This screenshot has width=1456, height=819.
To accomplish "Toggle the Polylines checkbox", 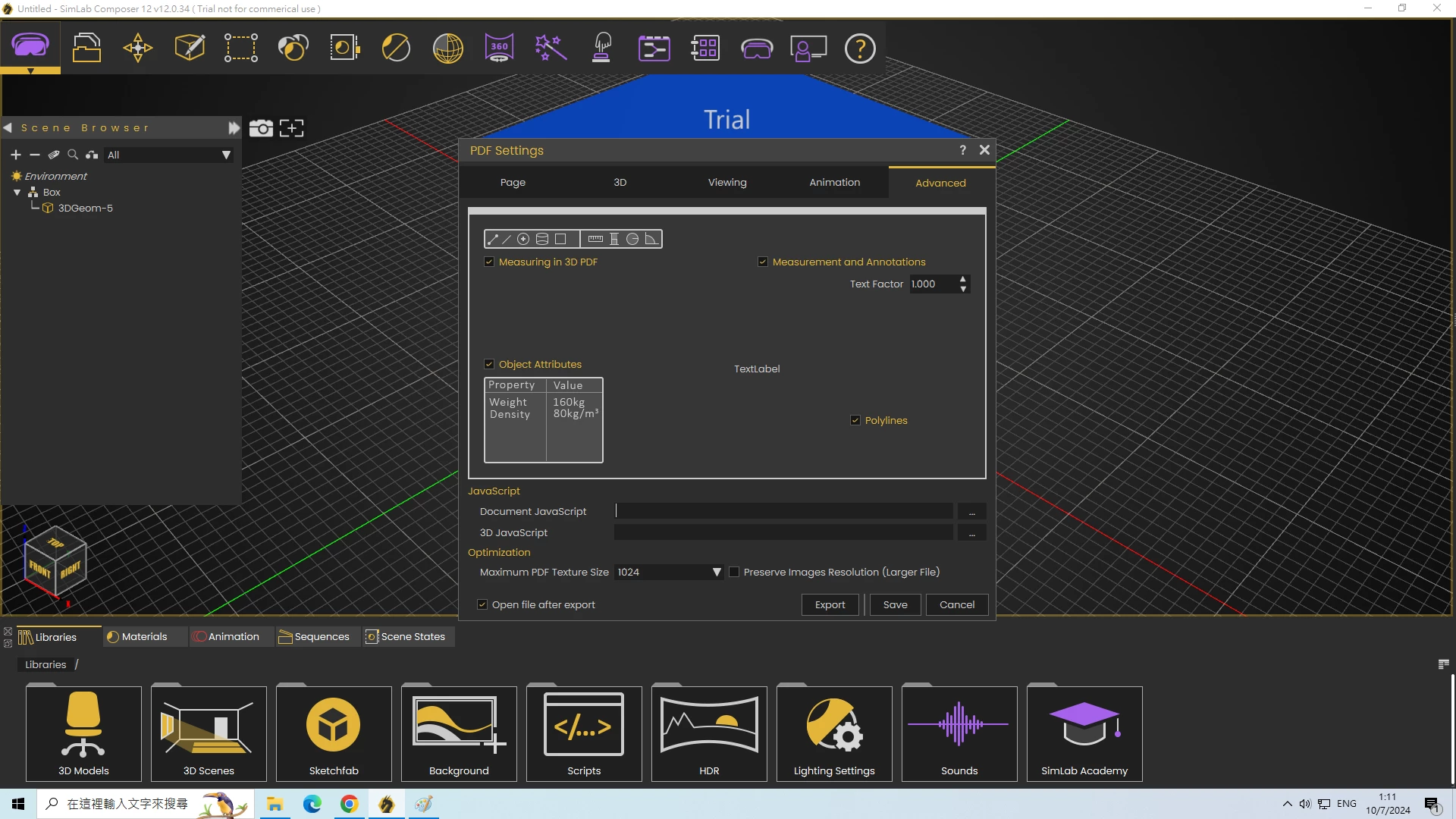I will [x=855, y=420].
